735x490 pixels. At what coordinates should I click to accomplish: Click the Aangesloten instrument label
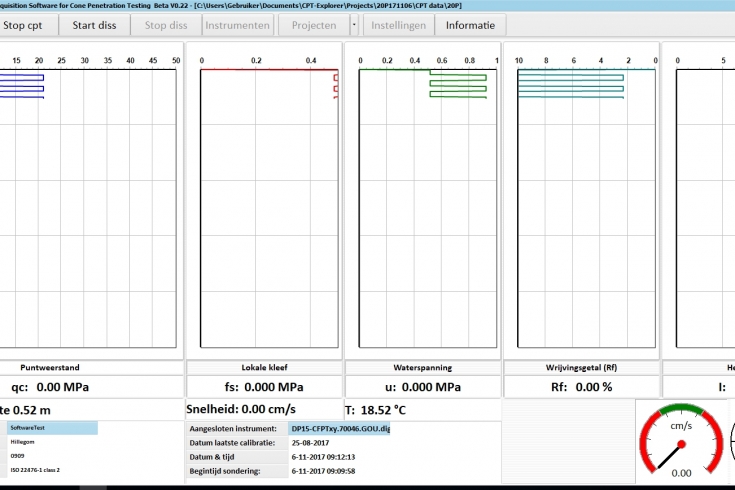pos(233,429)
